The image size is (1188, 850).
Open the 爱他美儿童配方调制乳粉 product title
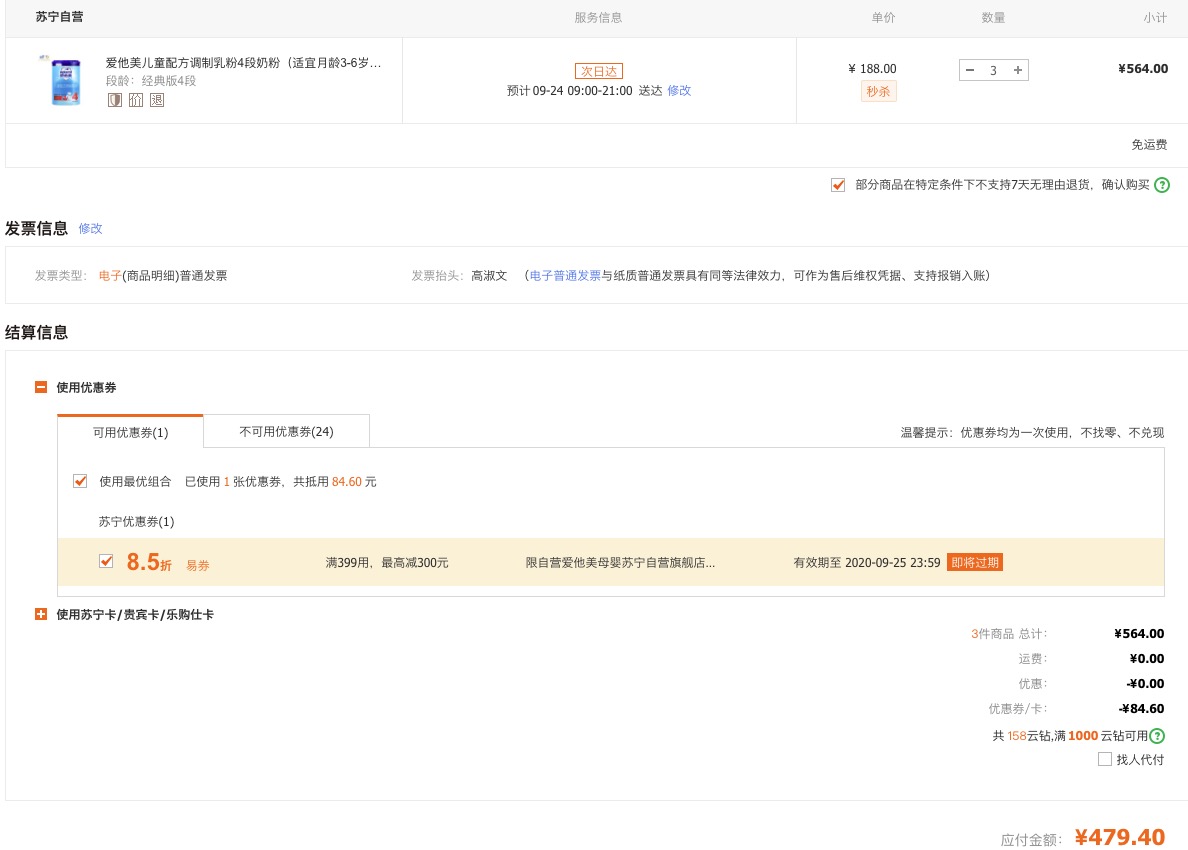coord(243,63)
